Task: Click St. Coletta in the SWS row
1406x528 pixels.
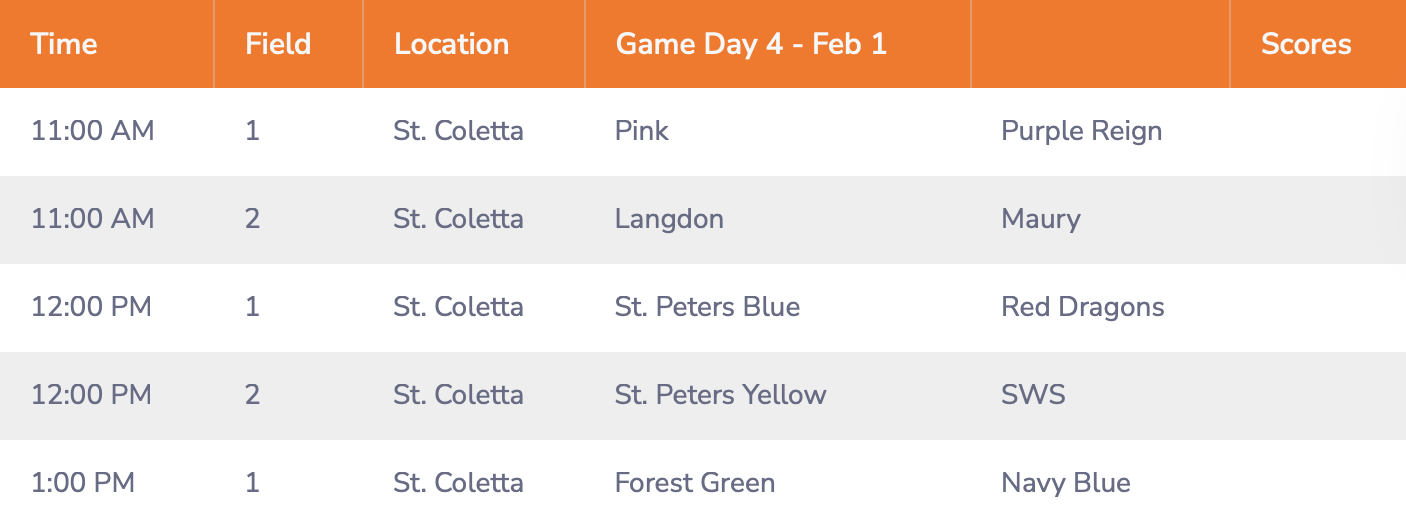Action: click(x=458, y=395)
